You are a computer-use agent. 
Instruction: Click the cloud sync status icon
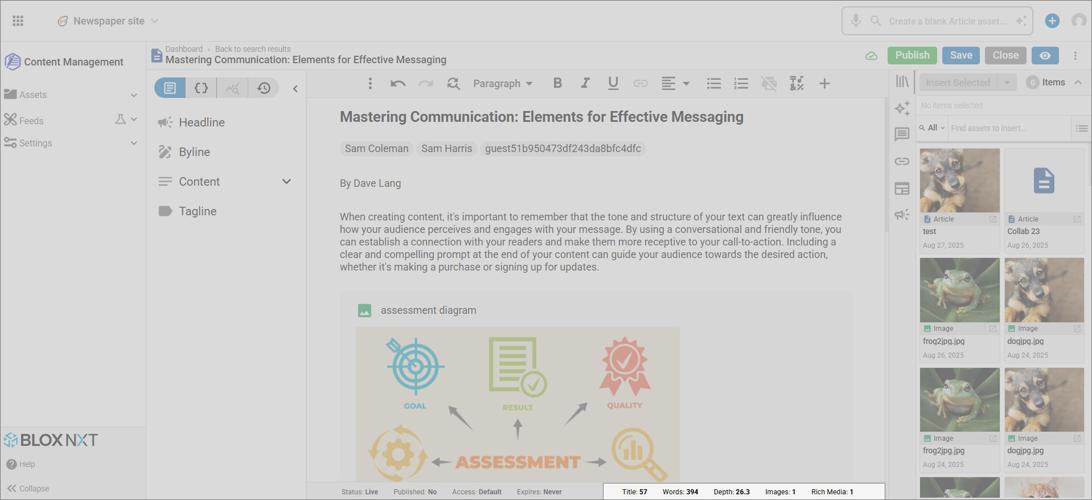[x=871, y=56]
